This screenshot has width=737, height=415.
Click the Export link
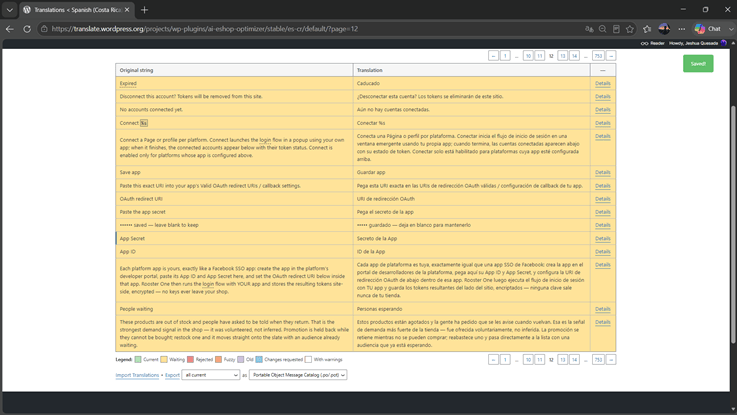[x=172, y=375]
